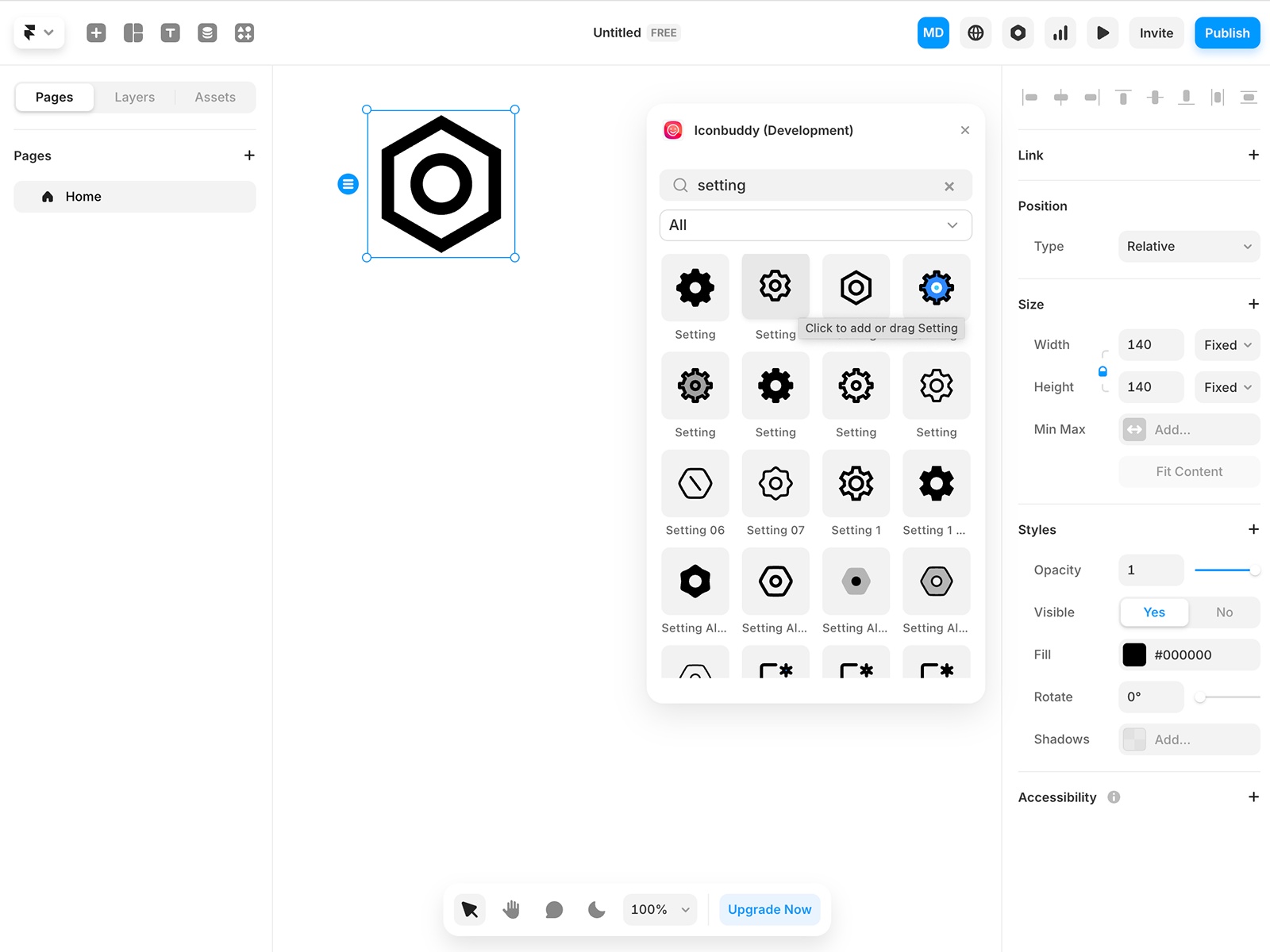Switch to the Layers tab
Viewport: 1270px width, 952px height.
click(134, 97)
